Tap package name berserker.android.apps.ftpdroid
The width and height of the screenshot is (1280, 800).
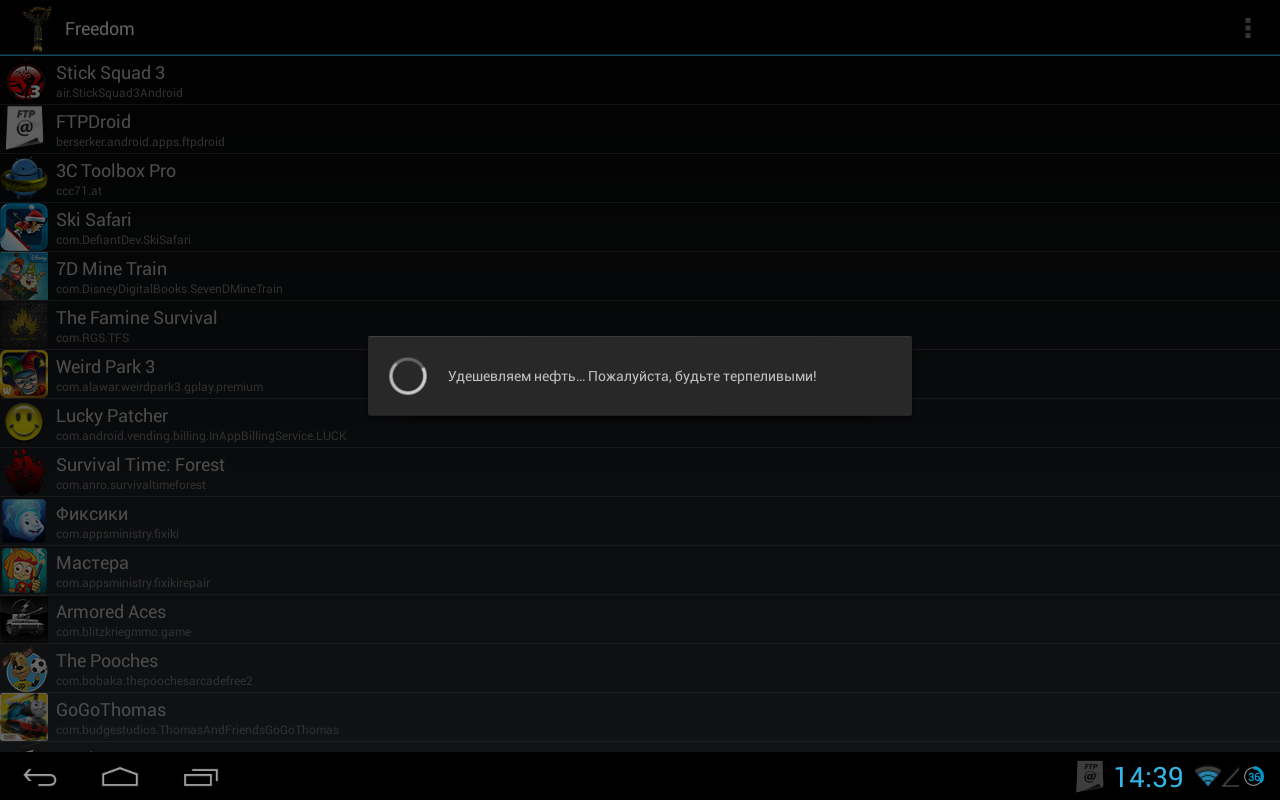pos(140,142)
